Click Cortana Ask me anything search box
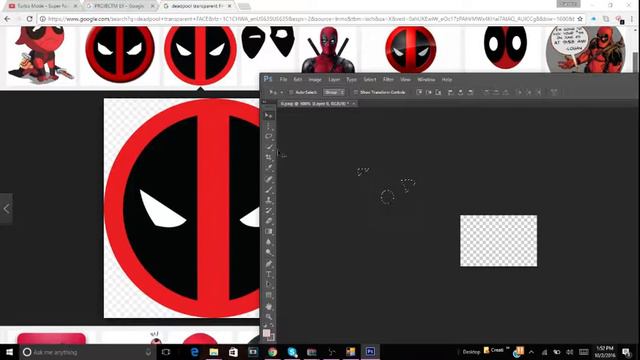640x360 pixels. 88,352
